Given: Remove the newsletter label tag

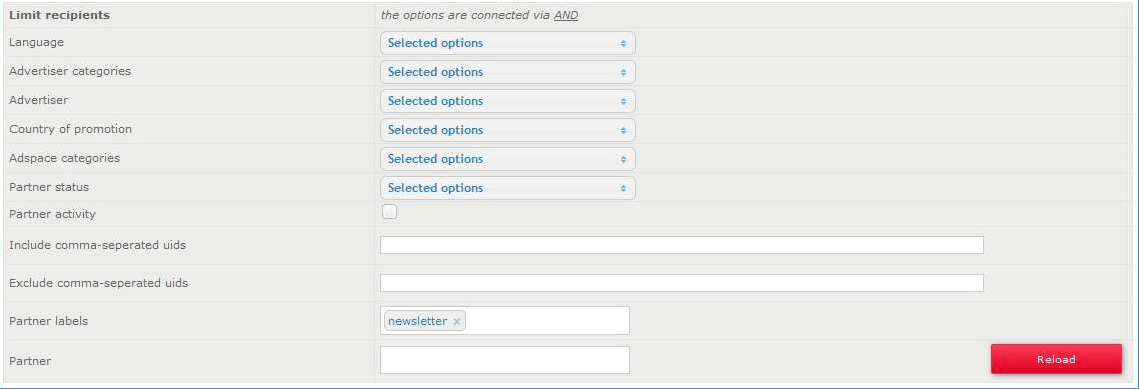Looking at the screenshot, I should [456, 322].
